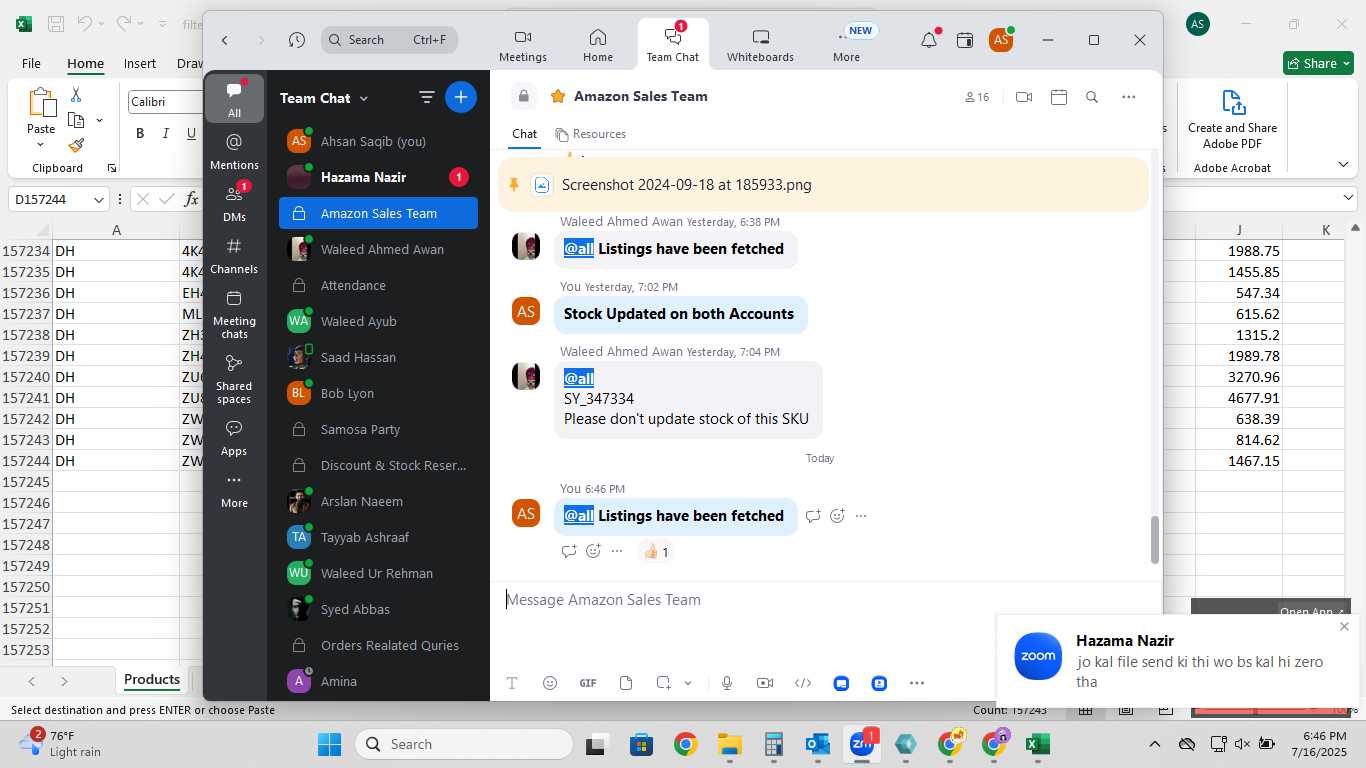Open the emoji picker in composer
Image resolution: width=1366 pixels, height=768 pixels.
tap(550, 683)
